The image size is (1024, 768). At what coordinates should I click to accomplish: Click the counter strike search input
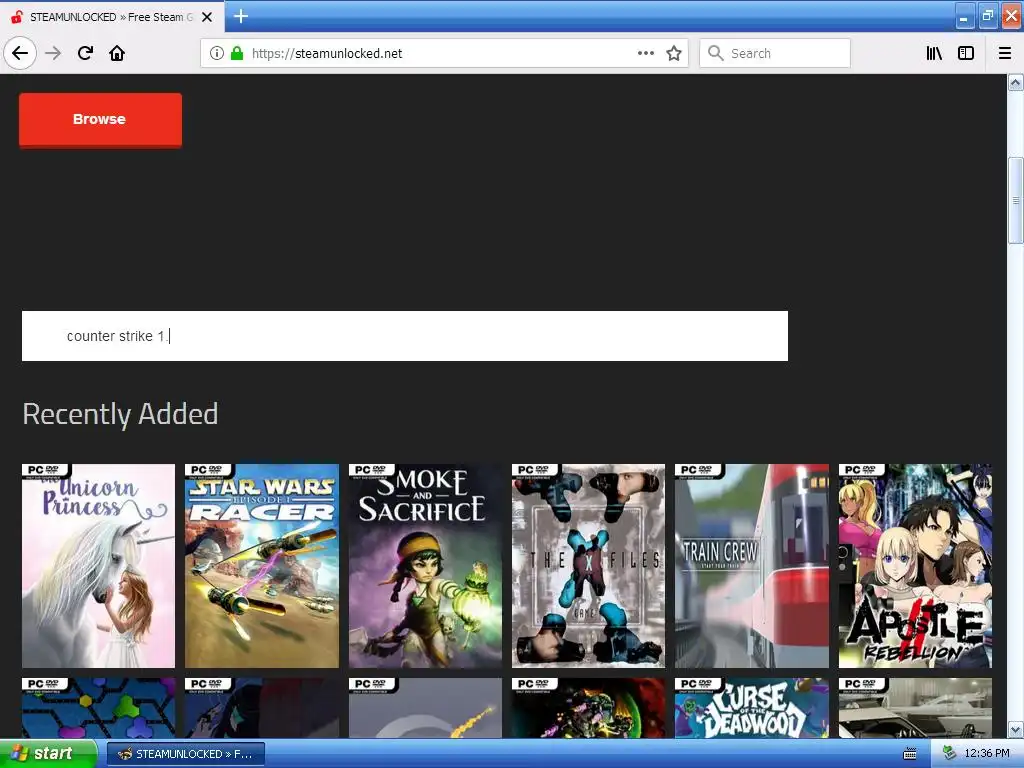pos(405,336)
